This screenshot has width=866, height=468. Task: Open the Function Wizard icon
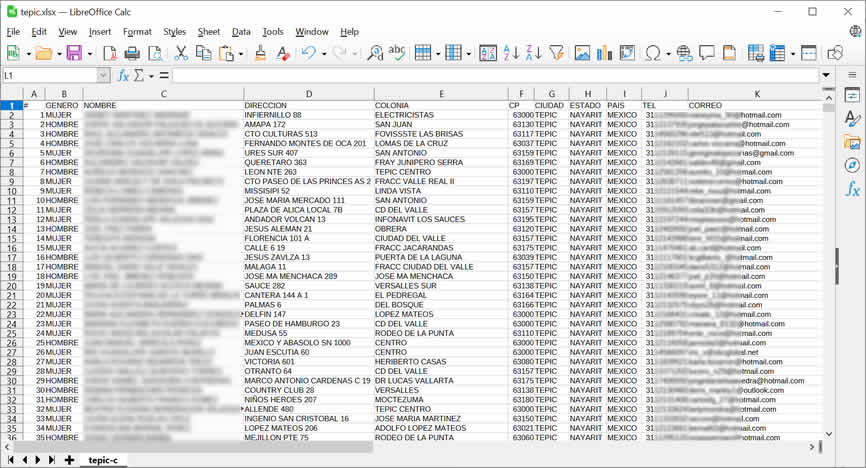coord(123,75)
